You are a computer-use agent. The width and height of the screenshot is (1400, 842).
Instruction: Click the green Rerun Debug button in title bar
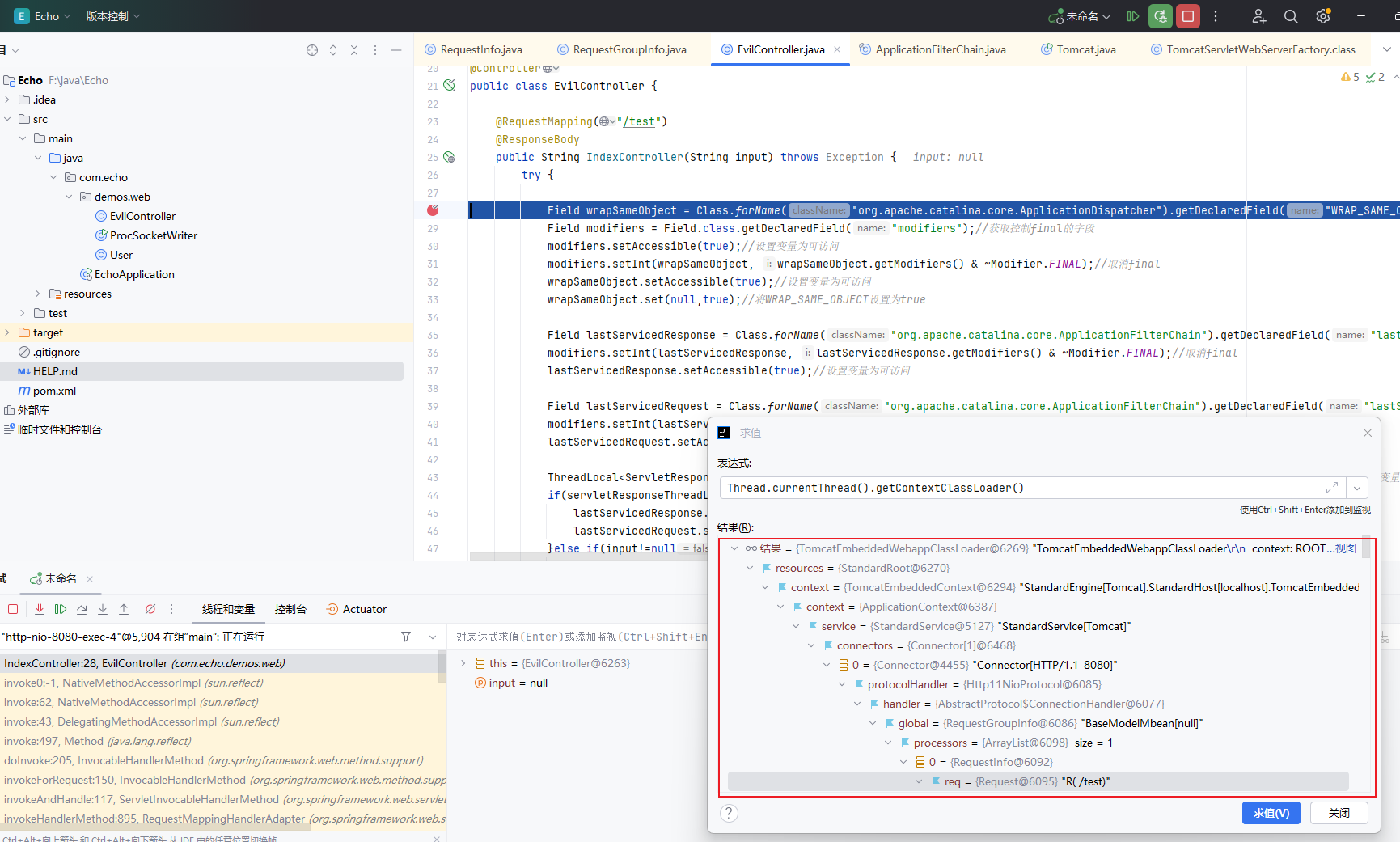(1161, 16)
